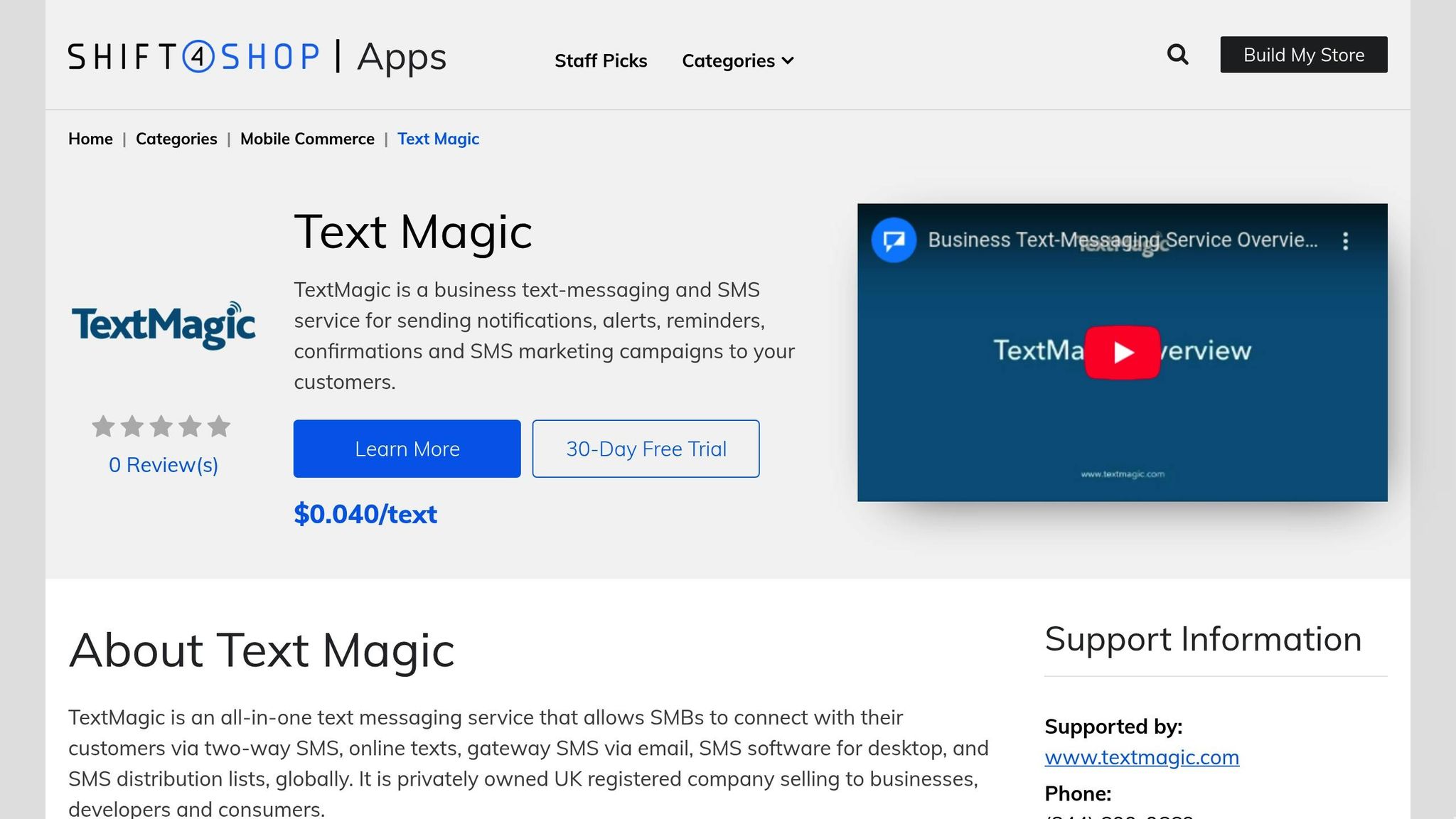Click the $0.040/text price
The height and width of the screenshot is (819, 1456).
coord(365,513)
